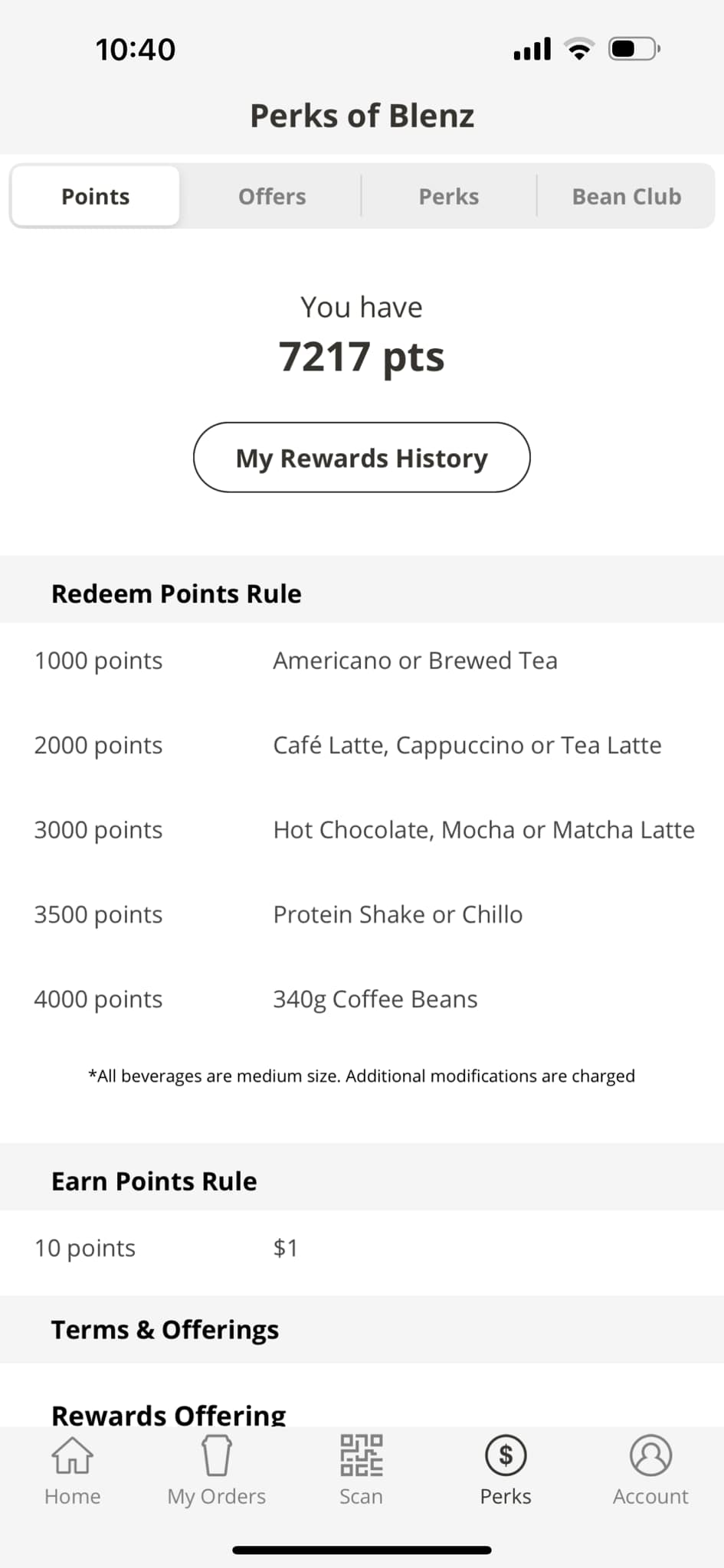Open the Account profile icon
Image resolution: width=724 pixels, height=1568 pixels.
click(650, 1455)
